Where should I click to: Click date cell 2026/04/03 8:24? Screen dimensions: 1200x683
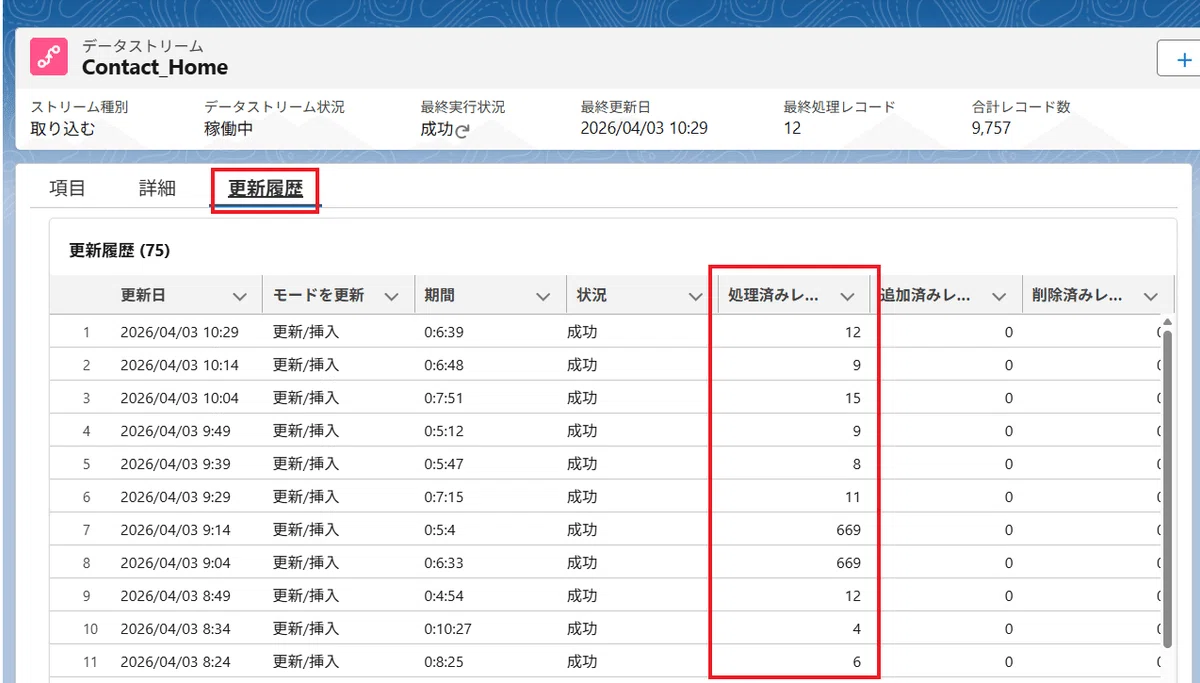175,662
